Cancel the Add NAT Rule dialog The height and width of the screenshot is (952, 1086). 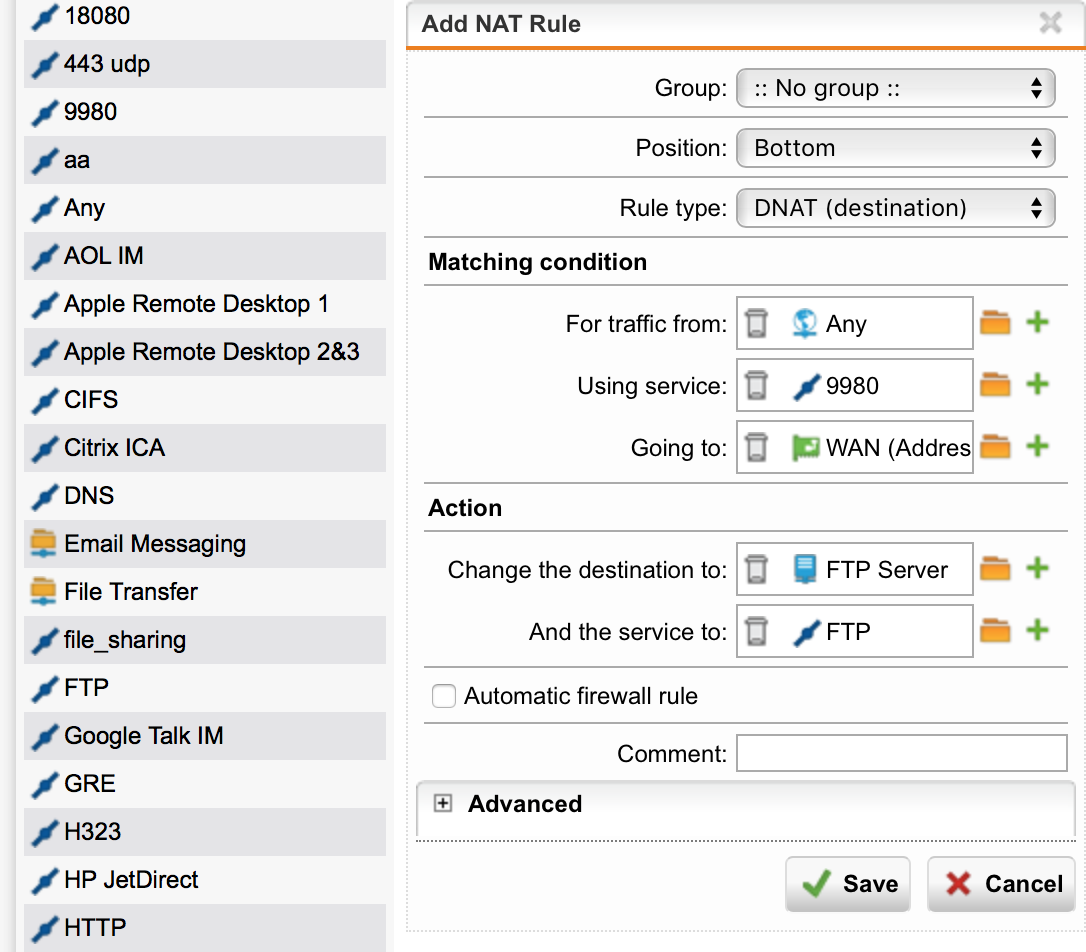[1002, 883]
